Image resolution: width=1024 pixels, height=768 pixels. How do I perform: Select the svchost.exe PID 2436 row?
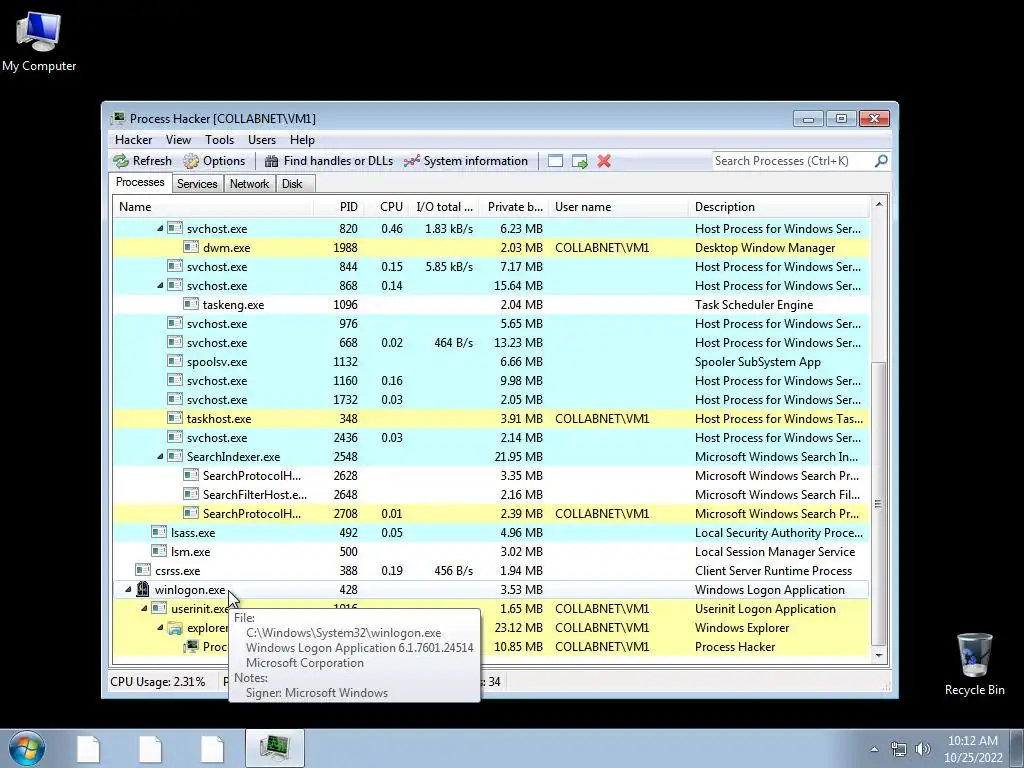(x=491, y=438)
